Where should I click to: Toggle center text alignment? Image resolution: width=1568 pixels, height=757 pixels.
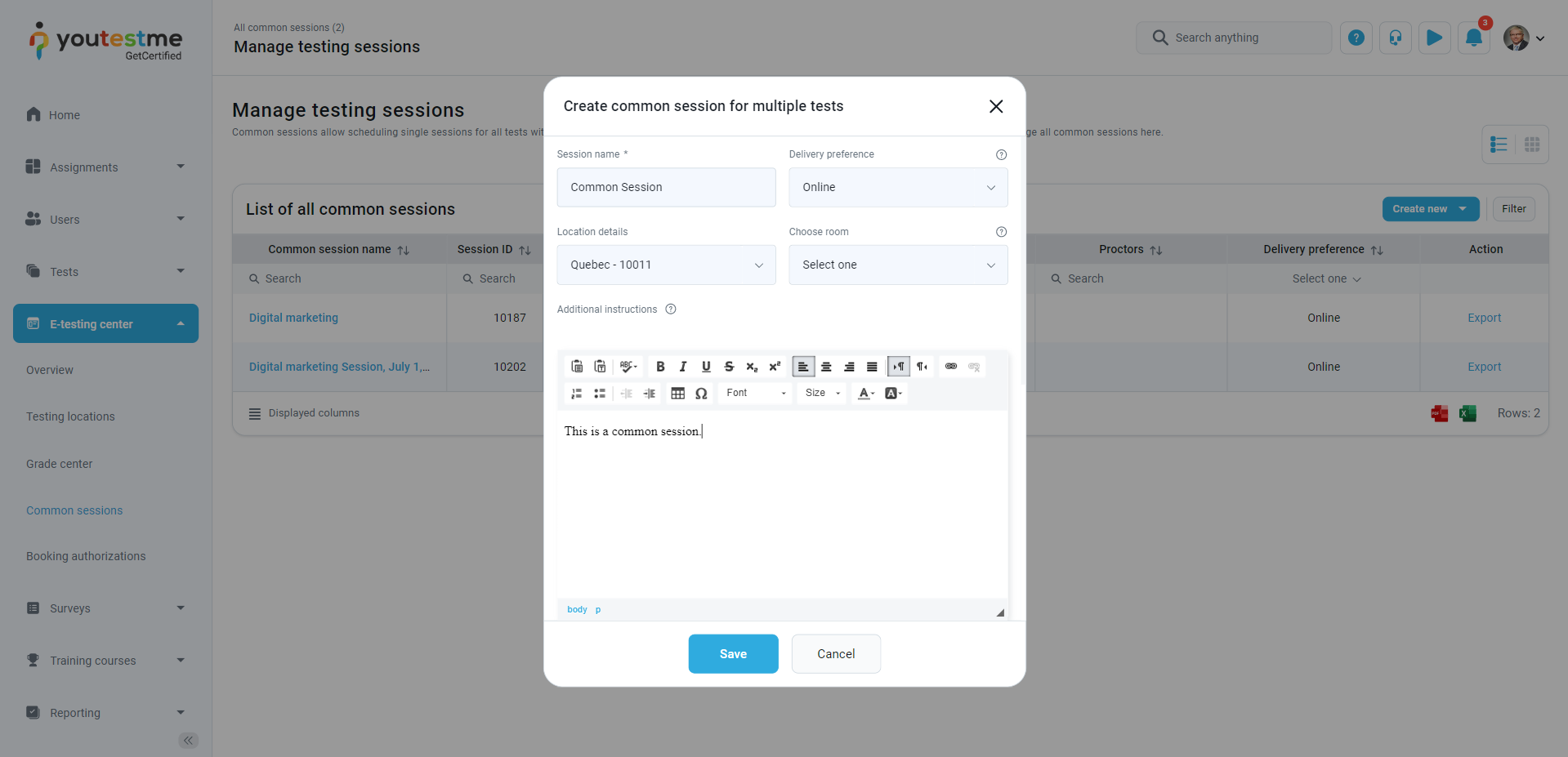(x=826, y=367)
